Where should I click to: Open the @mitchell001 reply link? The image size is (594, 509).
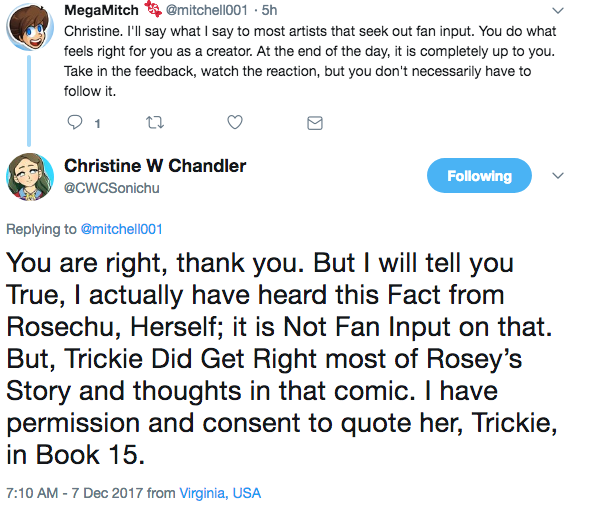122,229
